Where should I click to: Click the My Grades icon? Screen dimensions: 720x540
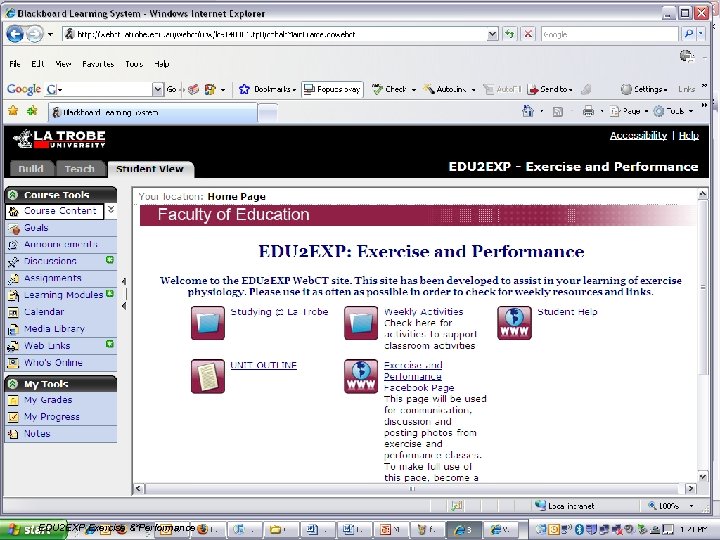point(14,400)
